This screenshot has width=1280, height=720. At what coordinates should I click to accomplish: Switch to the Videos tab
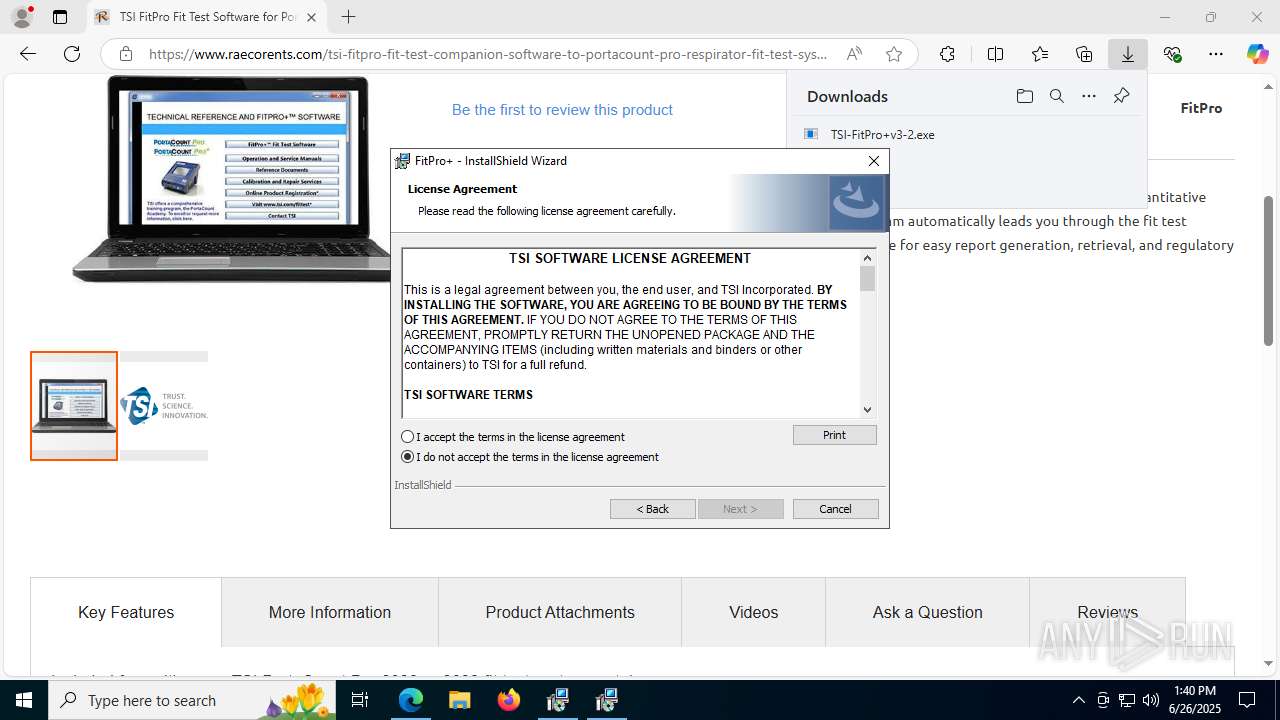pos(753,612)
